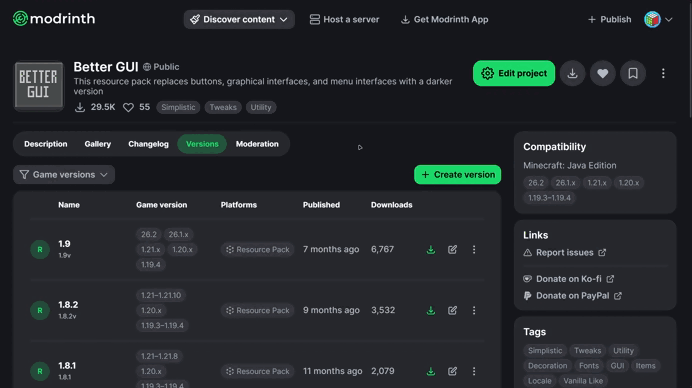Click the Locale tag in Tags panel
The image size is (692, 388).
540,380
